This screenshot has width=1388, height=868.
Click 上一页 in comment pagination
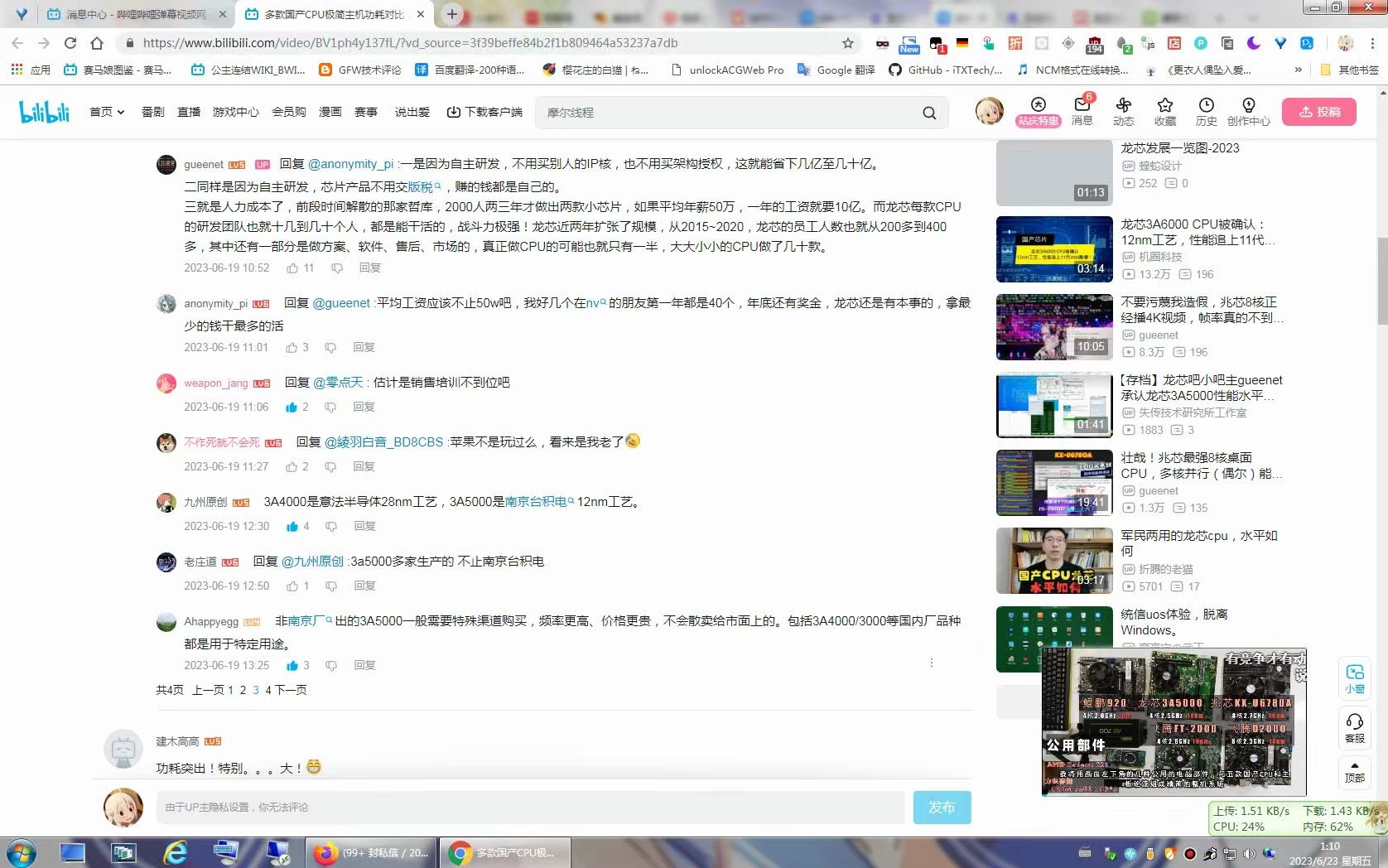[208, 690]
